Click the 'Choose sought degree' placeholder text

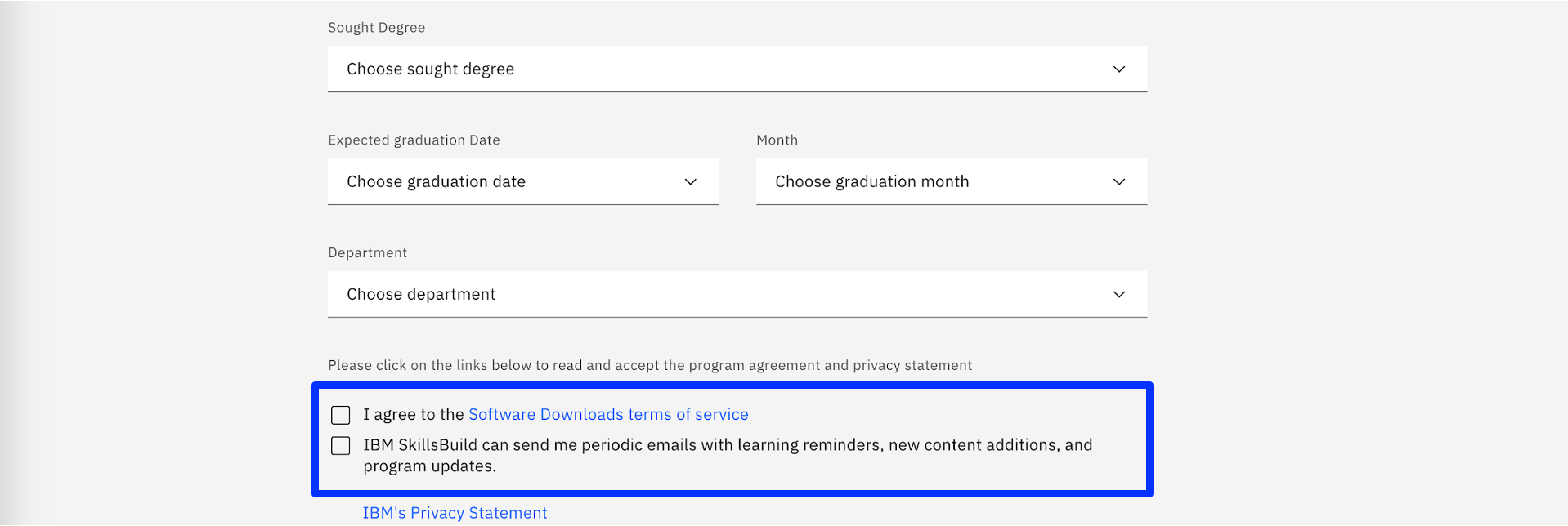(x=430, y=69)
